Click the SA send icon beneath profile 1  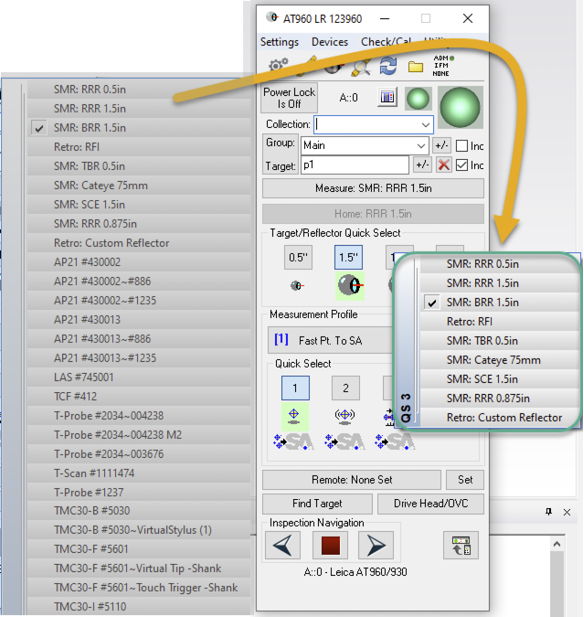pyautogui.click(x=294, y=442)
